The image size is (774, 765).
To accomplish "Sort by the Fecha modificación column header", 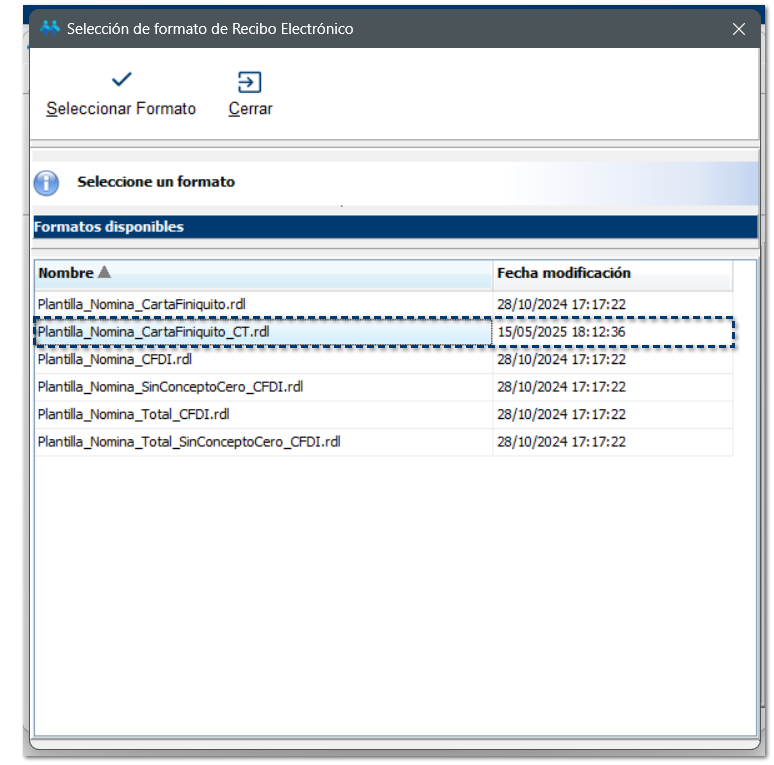I will point(564,273).
